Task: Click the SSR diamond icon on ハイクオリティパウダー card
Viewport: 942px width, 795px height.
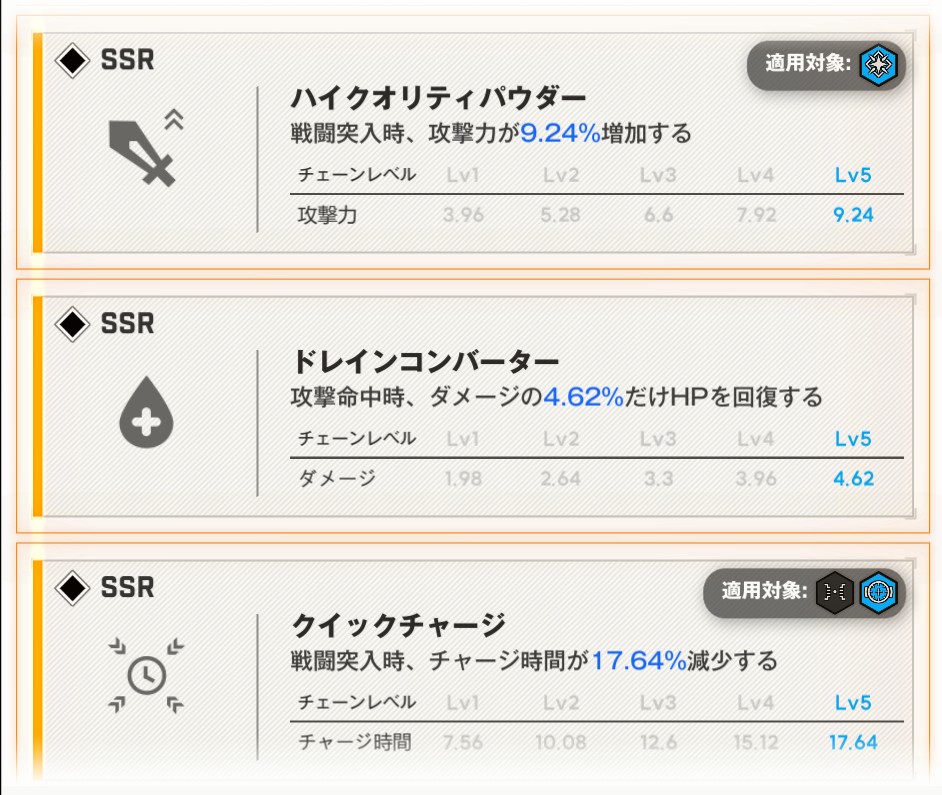Action: click(72, 60)
